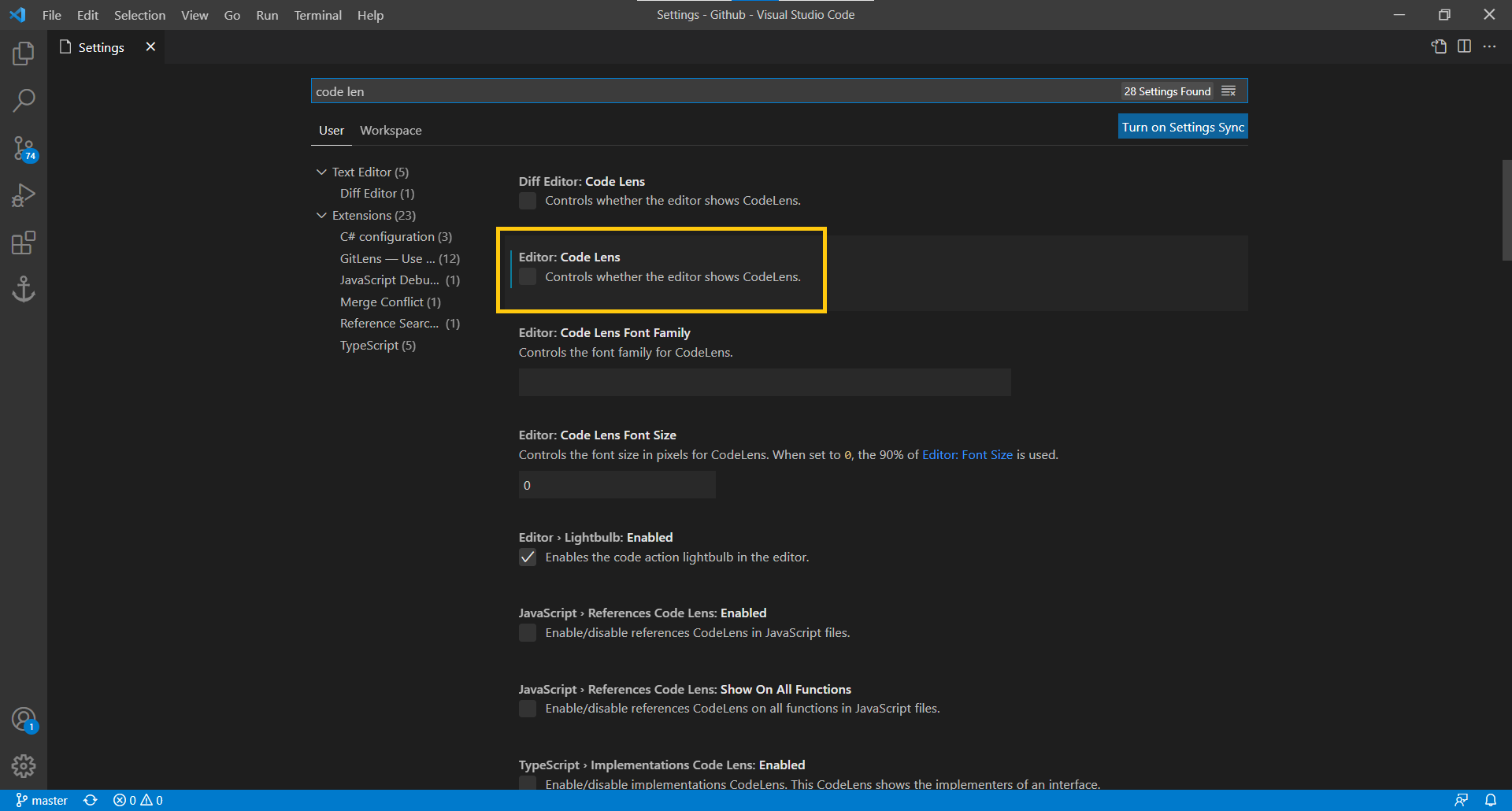Open the Run and Debug view

[x=24, y=195]
